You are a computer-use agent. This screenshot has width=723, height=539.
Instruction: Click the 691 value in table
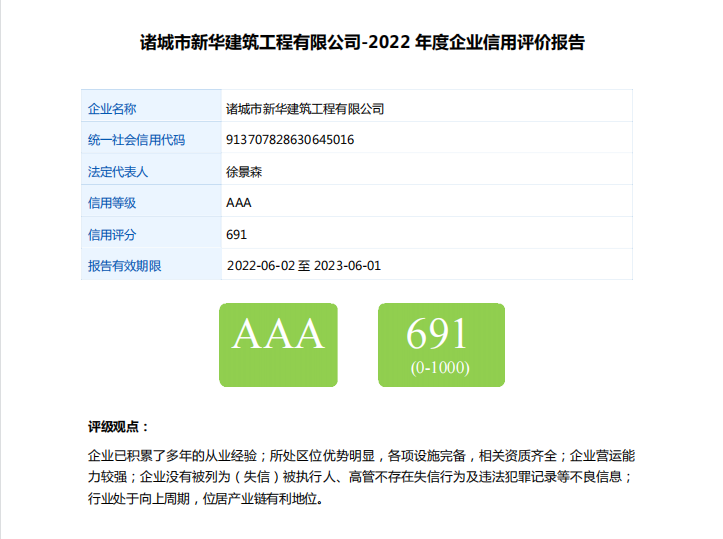[237, 235]
